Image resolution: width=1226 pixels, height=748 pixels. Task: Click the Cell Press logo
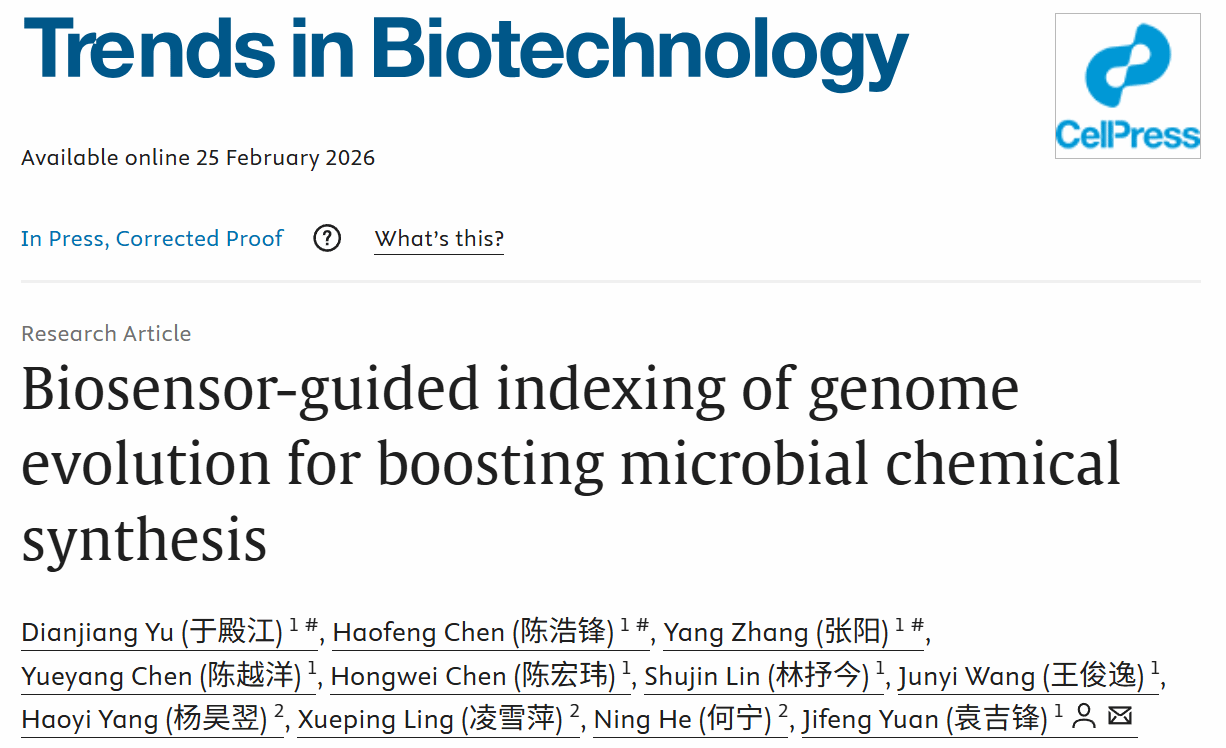click(1127, 86)
